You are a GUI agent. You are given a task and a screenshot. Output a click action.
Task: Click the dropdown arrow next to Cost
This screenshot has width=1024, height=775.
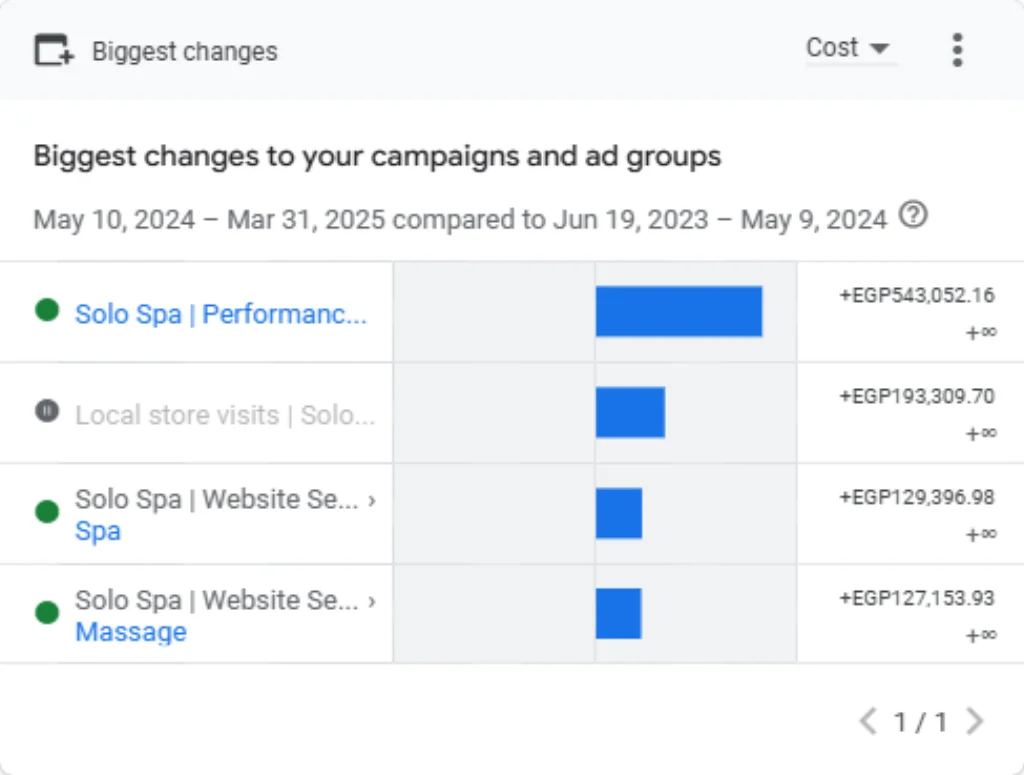880,48
